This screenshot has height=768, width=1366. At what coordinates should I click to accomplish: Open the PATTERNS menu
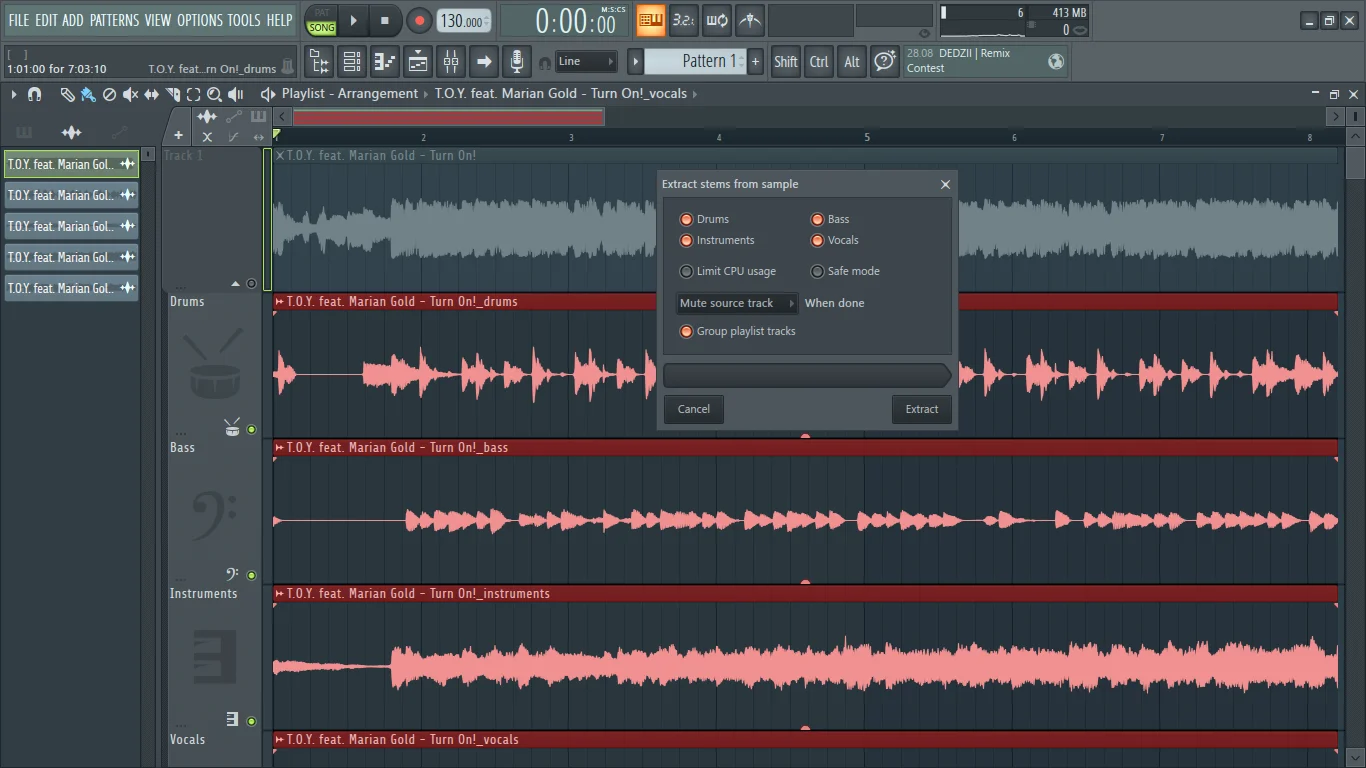[114, 20]
